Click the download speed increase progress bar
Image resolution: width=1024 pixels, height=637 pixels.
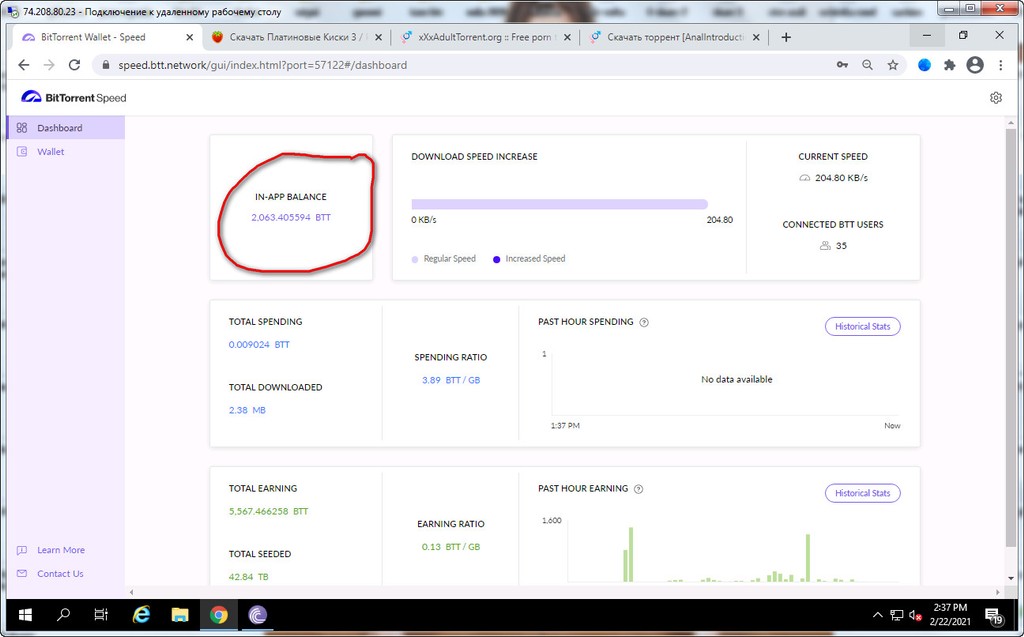pyautogui.click(x=560, y=204)
